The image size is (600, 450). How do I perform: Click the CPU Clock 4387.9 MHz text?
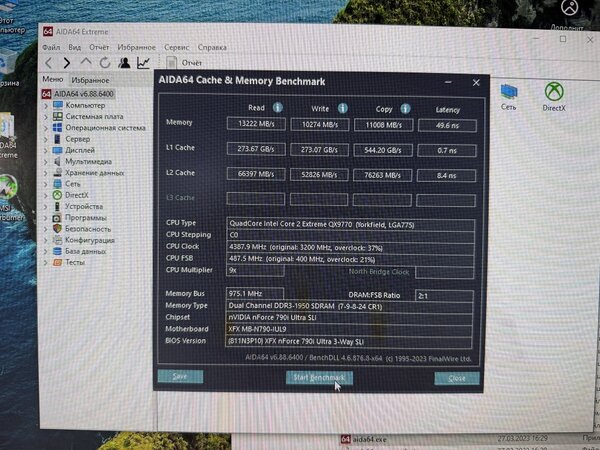coord(306,248)
